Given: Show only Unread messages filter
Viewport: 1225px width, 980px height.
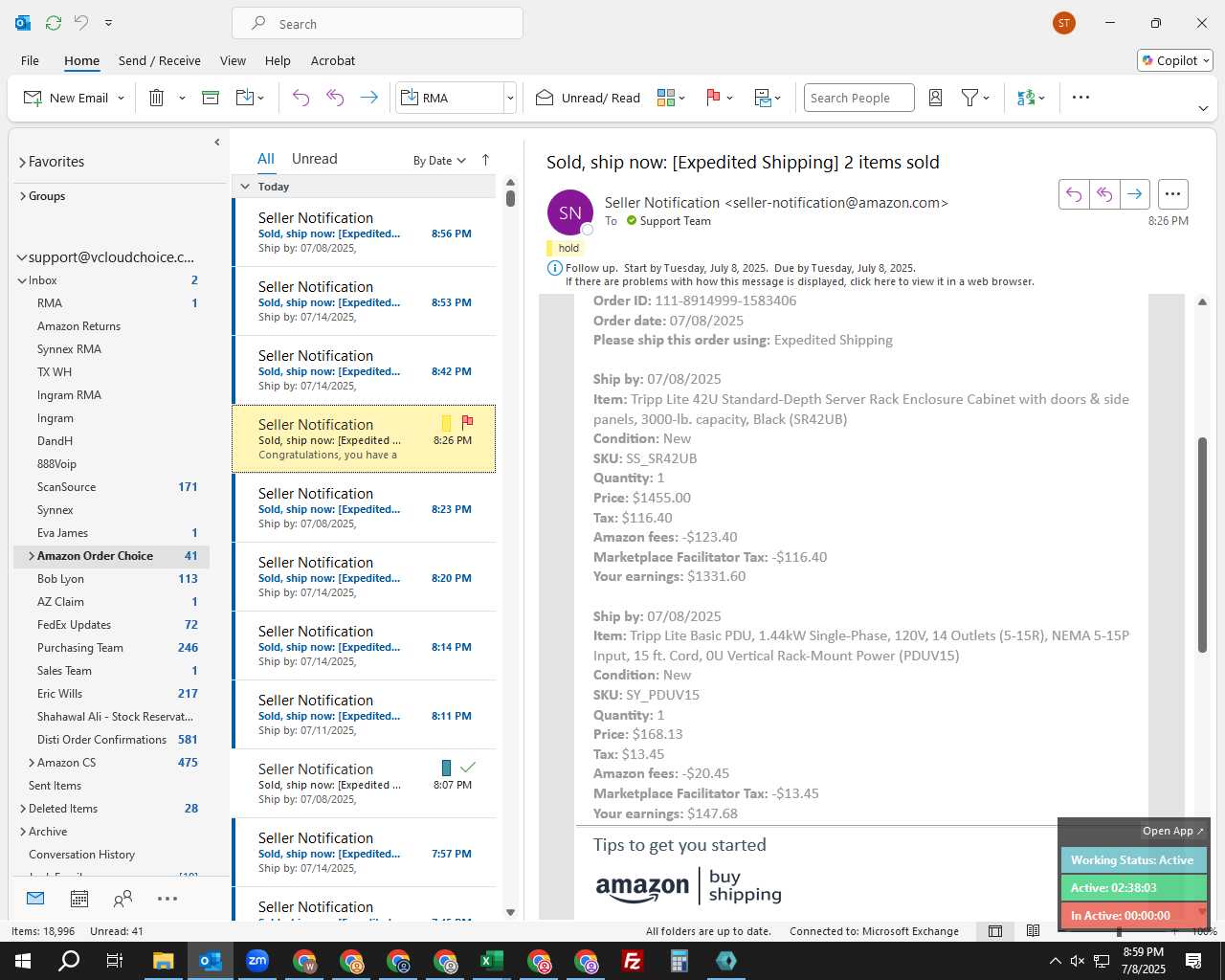Looking at the screenshot, I should [314, 159].
